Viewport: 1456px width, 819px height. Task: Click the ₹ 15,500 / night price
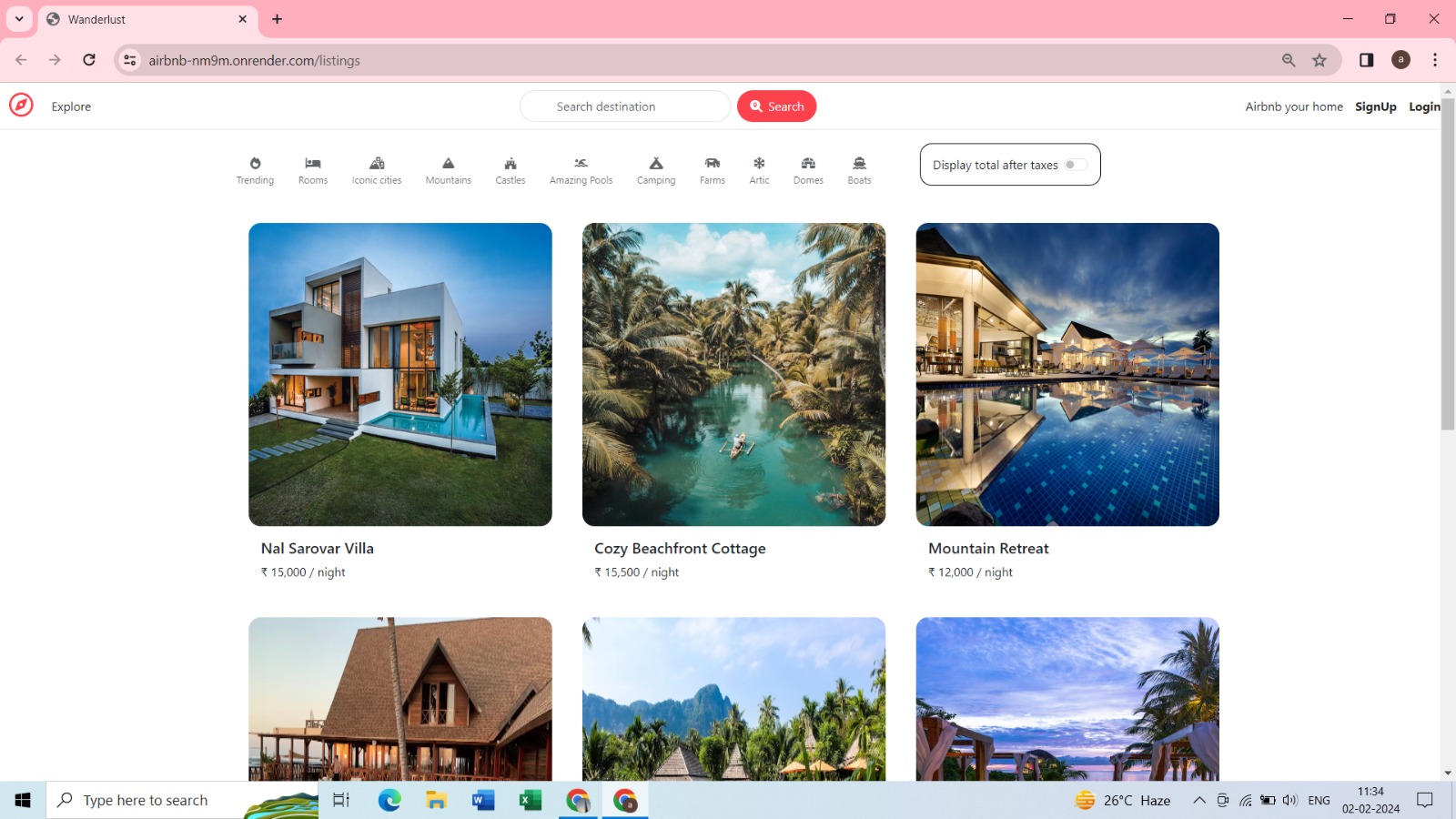click(x=636, y=572)
